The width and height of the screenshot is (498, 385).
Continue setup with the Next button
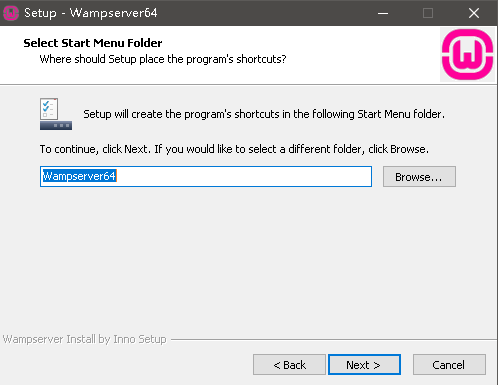click(364, 365)
